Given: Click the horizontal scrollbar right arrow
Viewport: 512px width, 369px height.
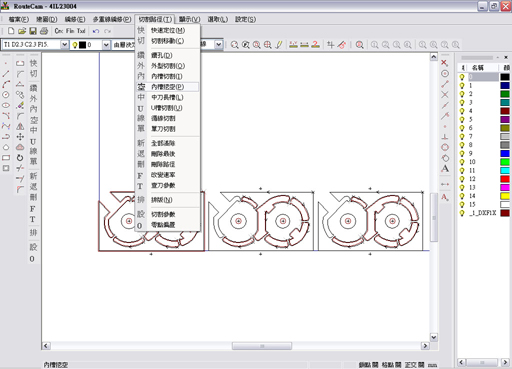Looking at the screenshot, I should 425,346.
